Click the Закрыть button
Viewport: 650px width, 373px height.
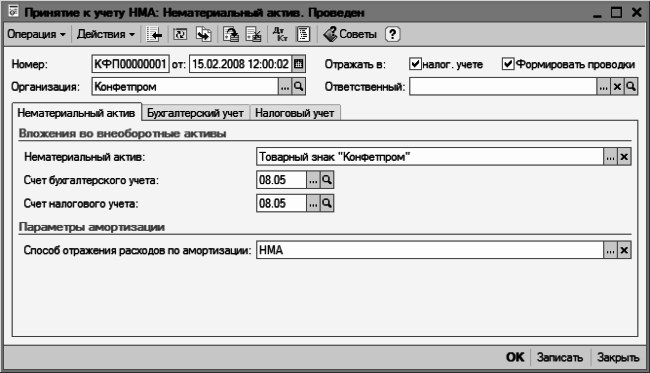(618, 357)
